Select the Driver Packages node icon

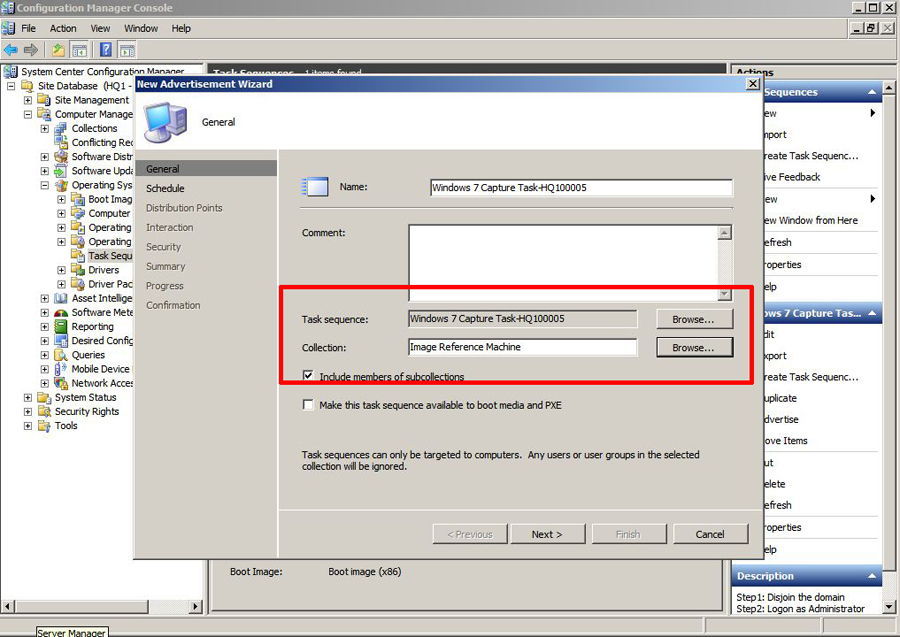click(78, 284)
